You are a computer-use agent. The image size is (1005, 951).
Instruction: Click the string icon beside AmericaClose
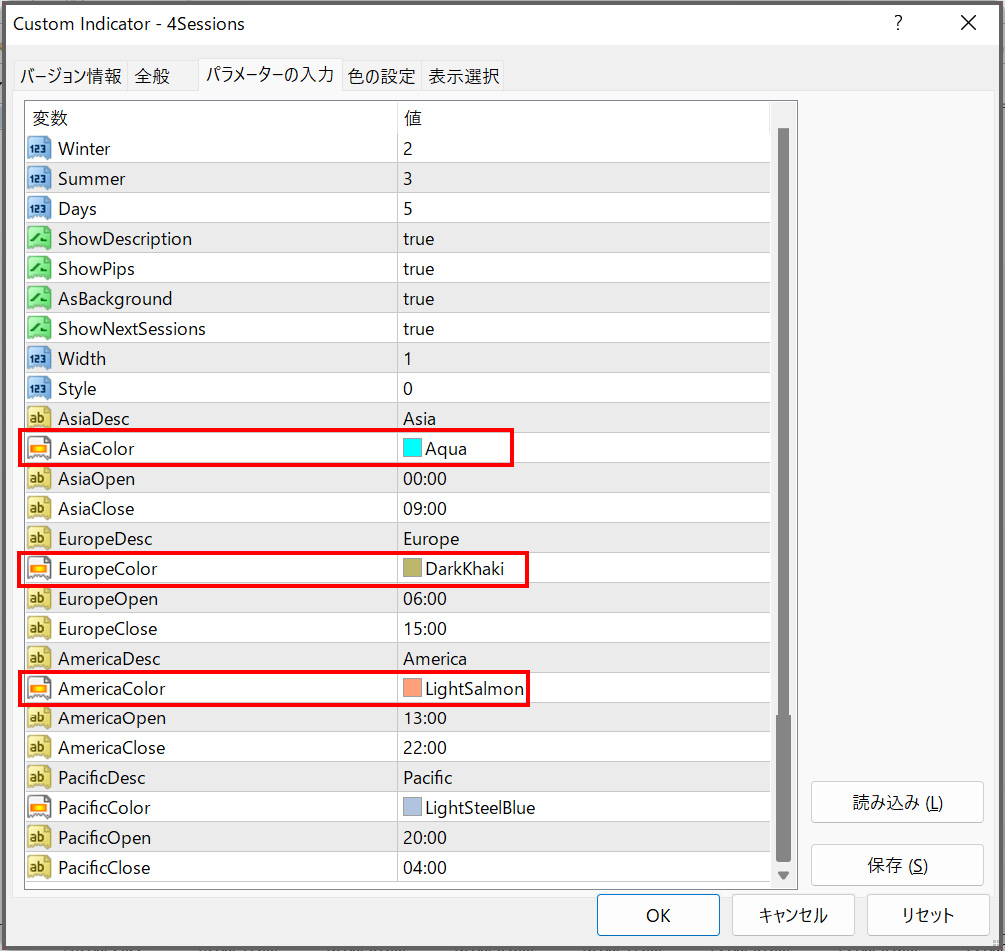coord(39,748)
